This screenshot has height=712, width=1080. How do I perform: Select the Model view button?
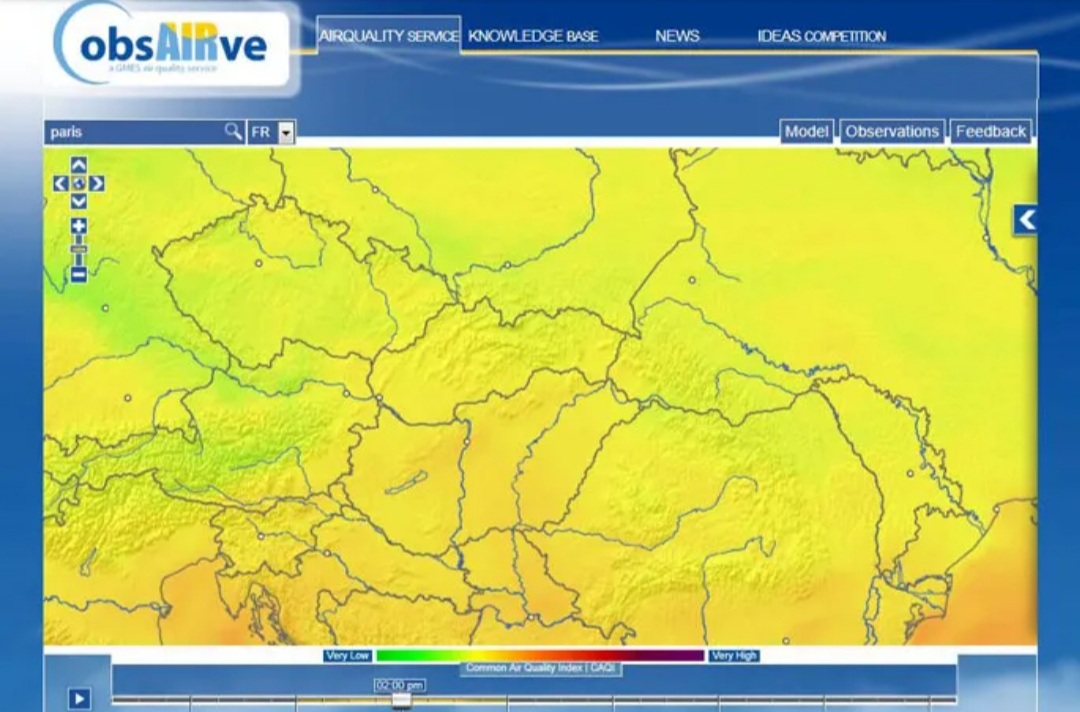click(806, 131)
